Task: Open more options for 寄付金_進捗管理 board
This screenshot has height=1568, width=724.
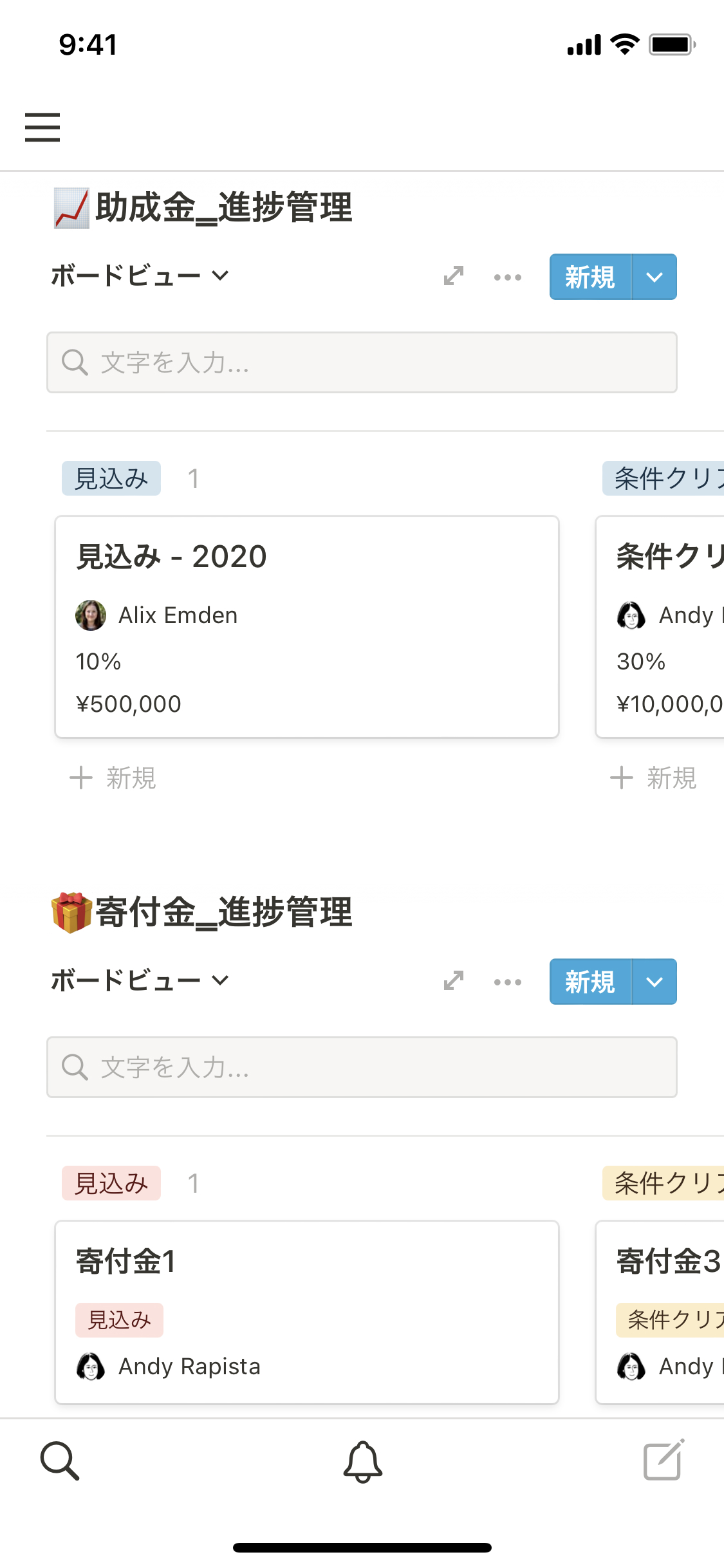Action: click(x=507, y=982)
